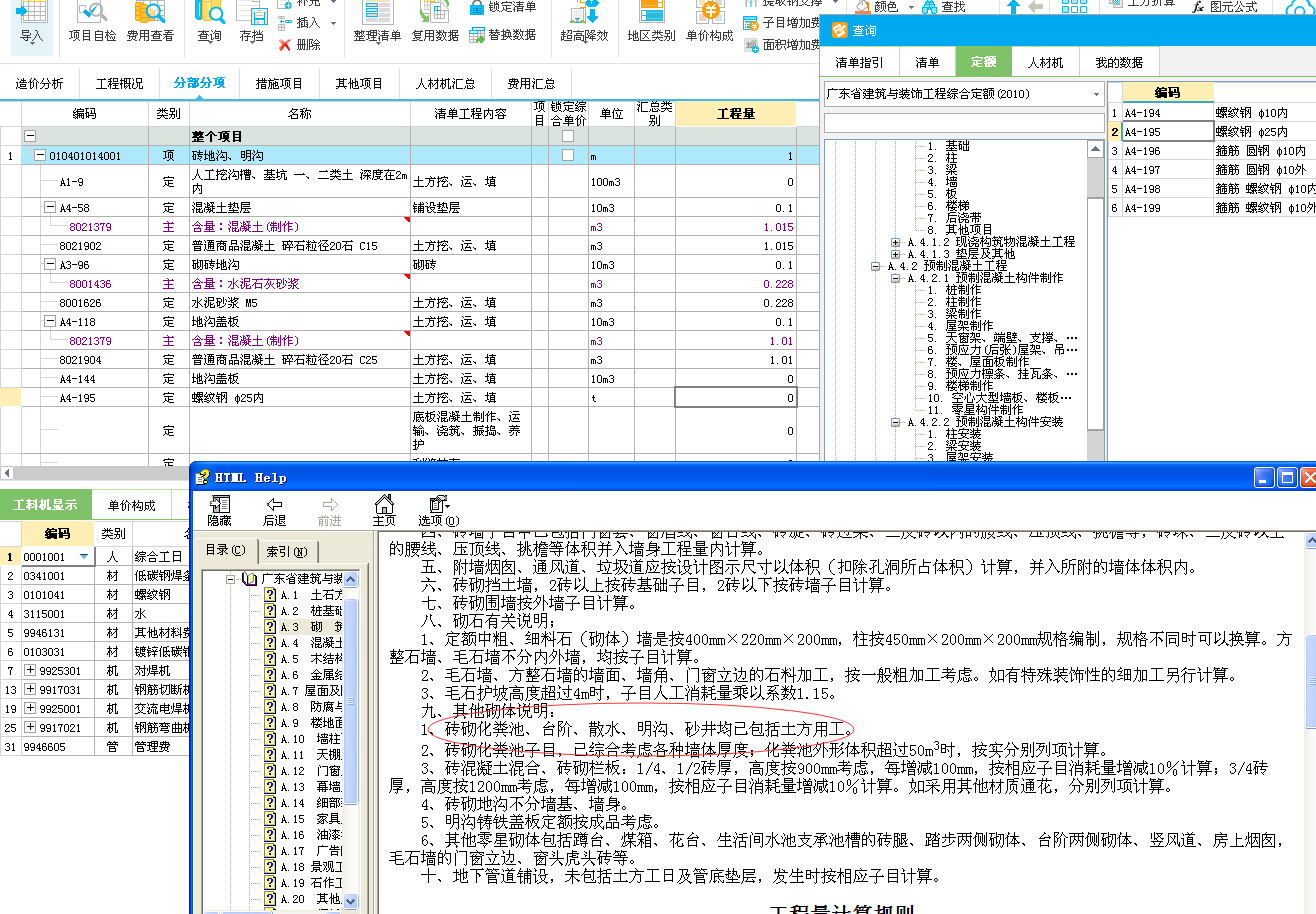
Task: Toggle 锁定综合单价 checkbox in 整个项目 row
Action: point(568,136)
